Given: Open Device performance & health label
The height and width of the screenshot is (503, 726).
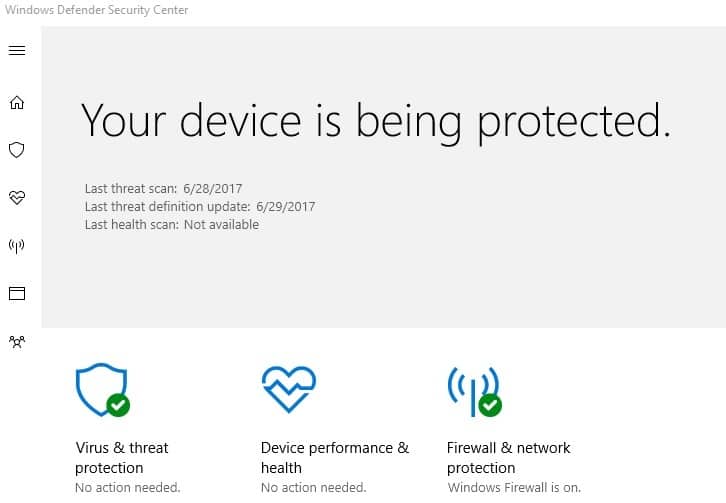Looking at the screenshot, I should click(x=335, y=458).
